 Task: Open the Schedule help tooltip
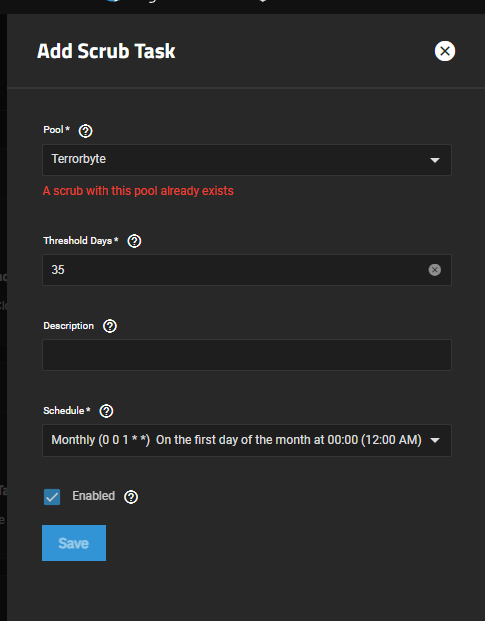[106, 411]
